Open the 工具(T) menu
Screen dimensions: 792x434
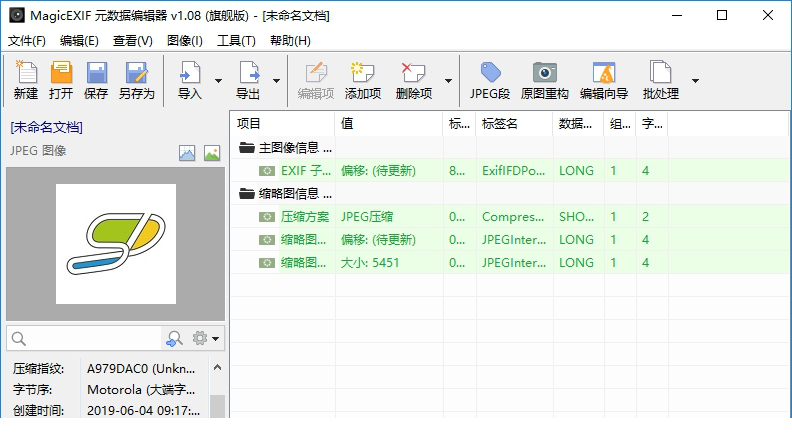click(x=237, y=40)
